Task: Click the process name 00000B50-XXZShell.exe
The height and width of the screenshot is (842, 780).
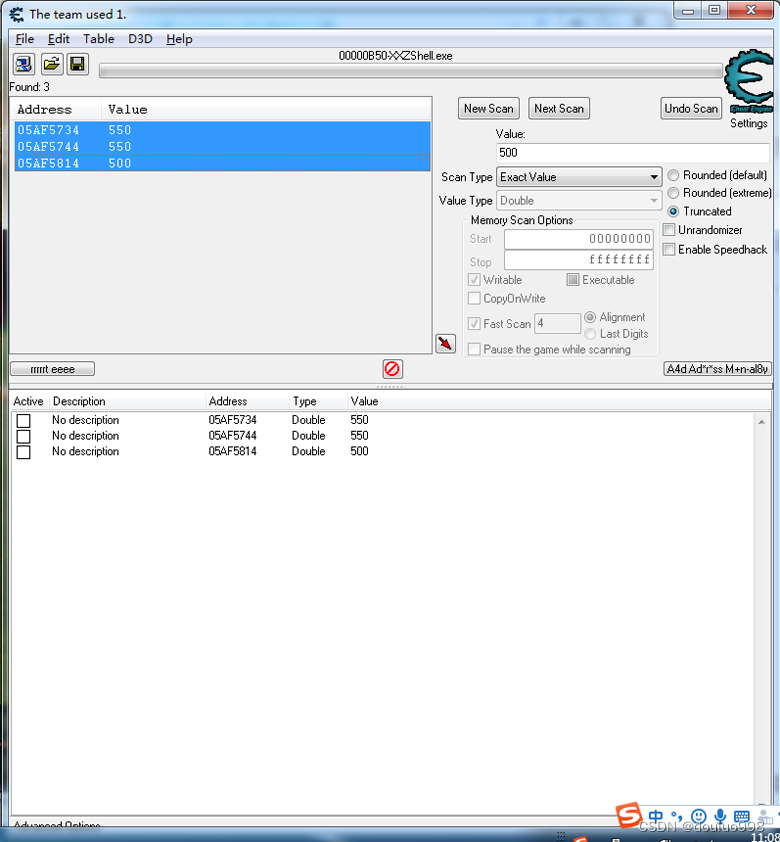Action: pos(396,56)
